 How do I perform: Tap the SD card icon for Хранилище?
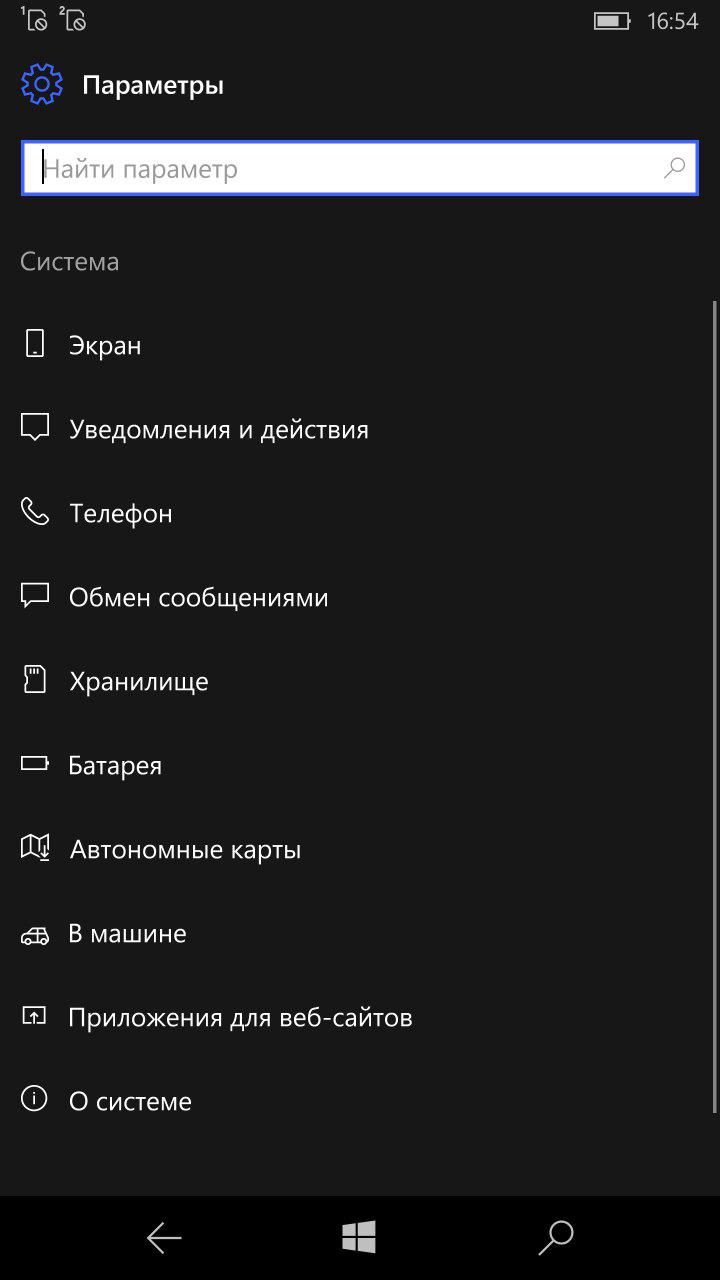(35, 680)
